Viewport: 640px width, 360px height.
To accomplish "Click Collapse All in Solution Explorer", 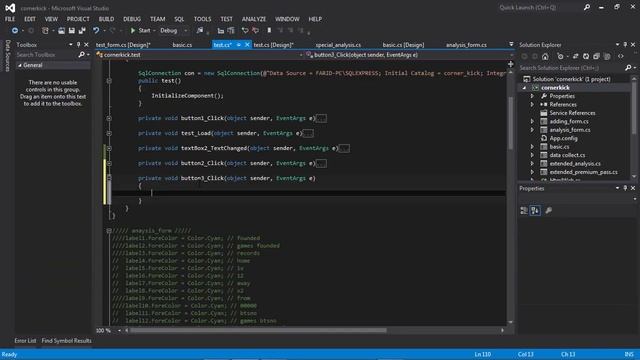I will [596, 56].
